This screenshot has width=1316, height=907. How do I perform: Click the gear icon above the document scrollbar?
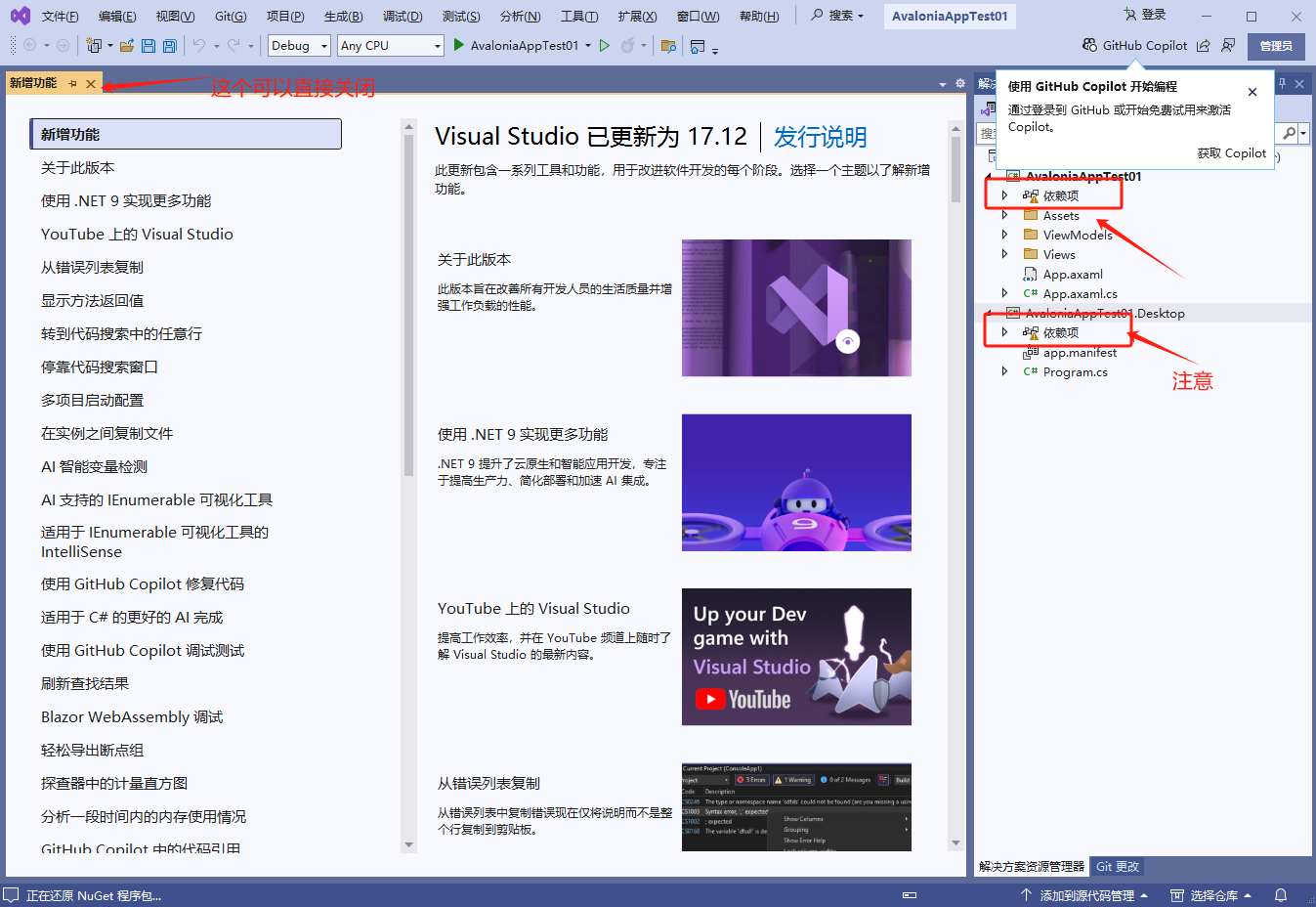pos(960,84)
